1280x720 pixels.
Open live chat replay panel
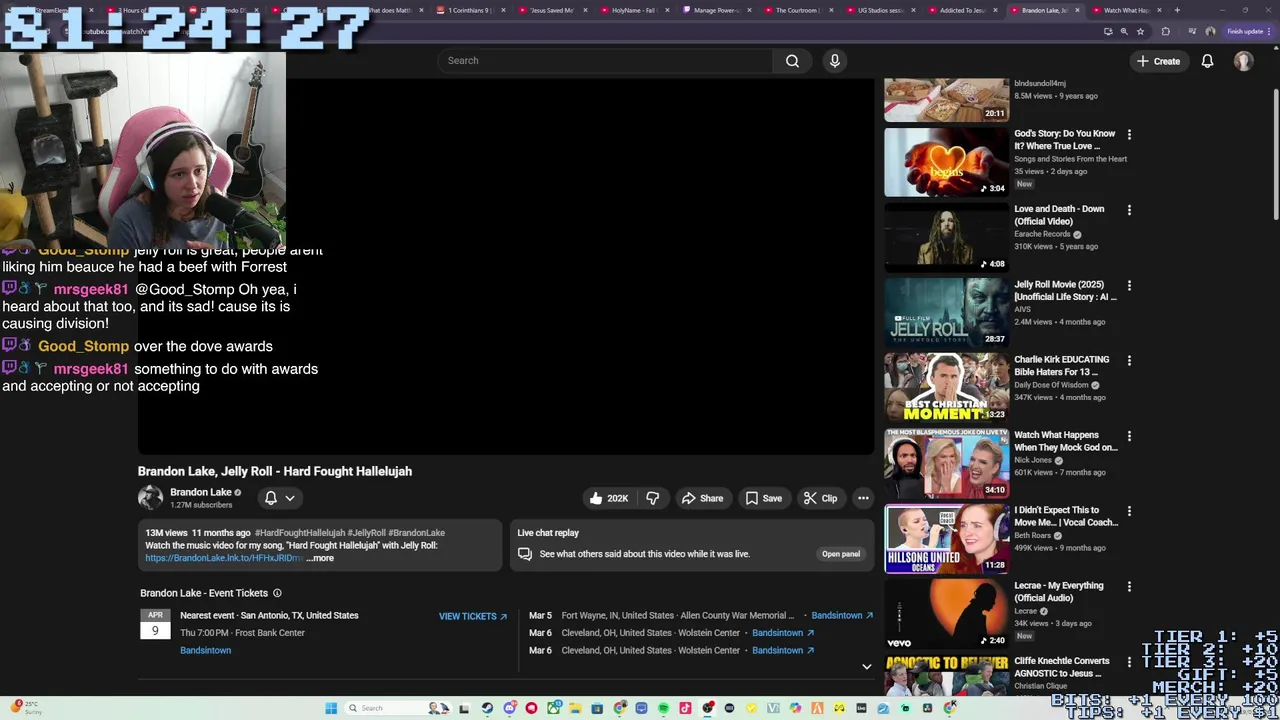[x=840, y=554]
